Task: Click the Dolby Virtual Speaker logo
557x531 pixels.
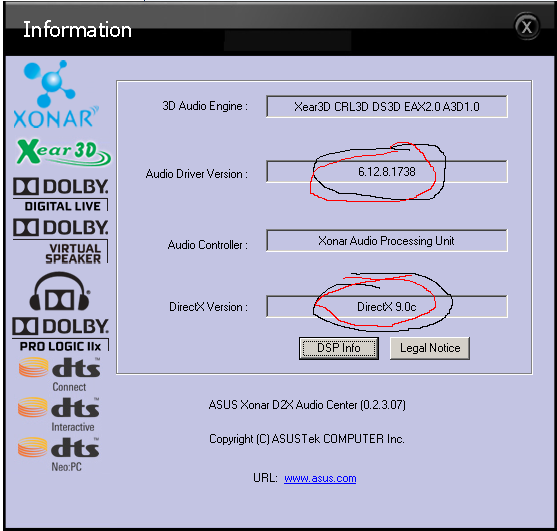Action: coord(61,241)
